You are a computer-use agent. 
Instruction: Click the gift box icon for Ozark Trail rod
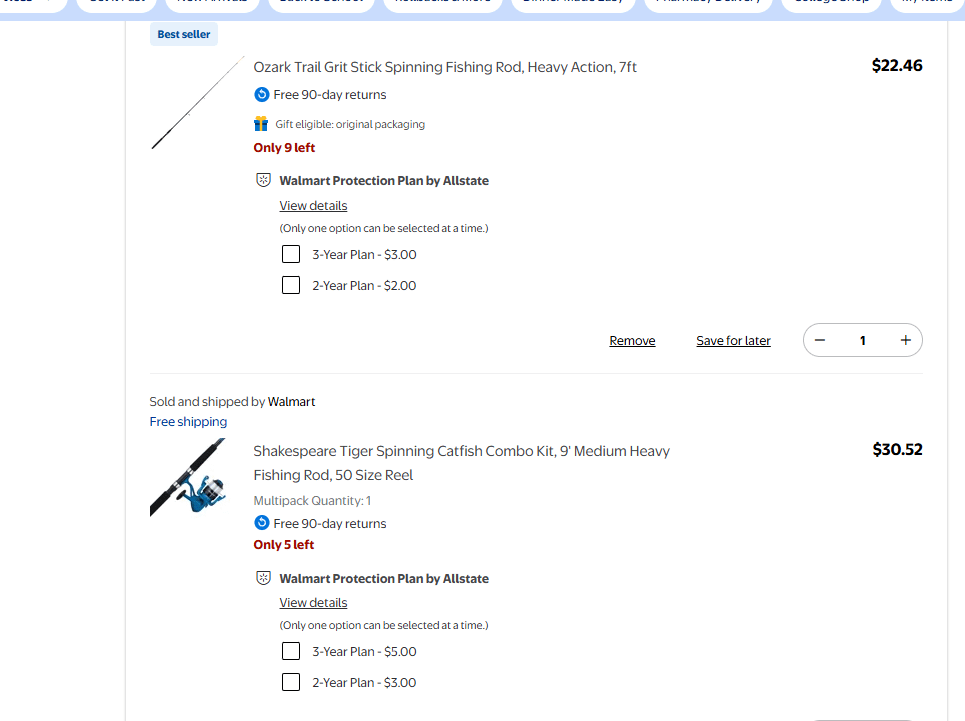click(261, 124)
